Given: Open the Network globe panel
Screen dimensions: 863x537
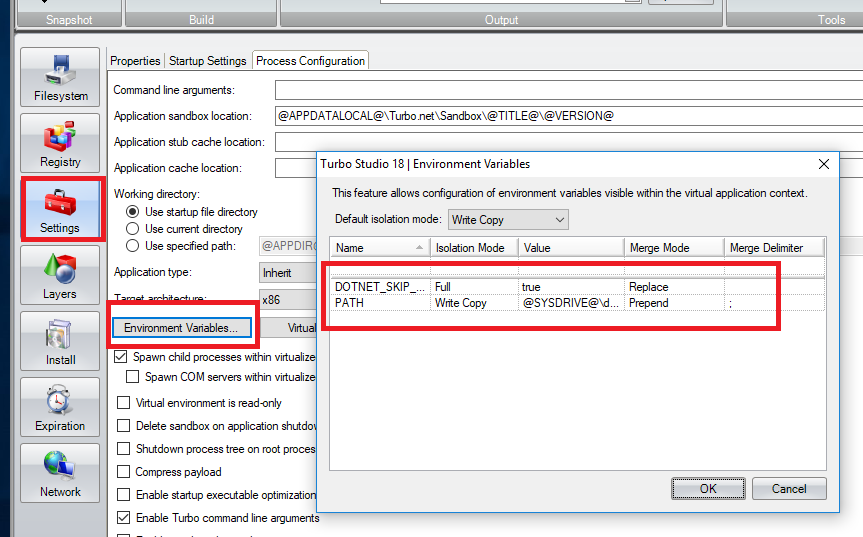Looking at the screenshot, I should coord(60,473).
